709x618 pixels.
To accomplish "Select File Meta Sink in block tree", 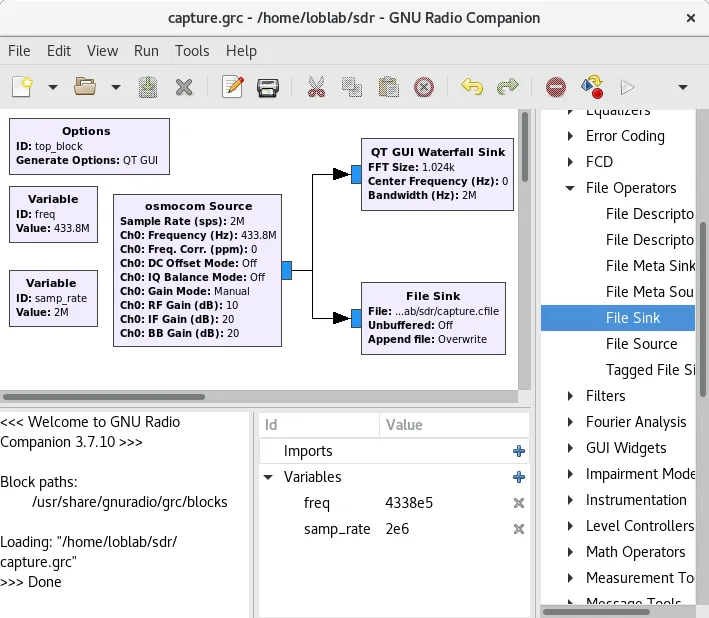I will click(x=618, y=266).
